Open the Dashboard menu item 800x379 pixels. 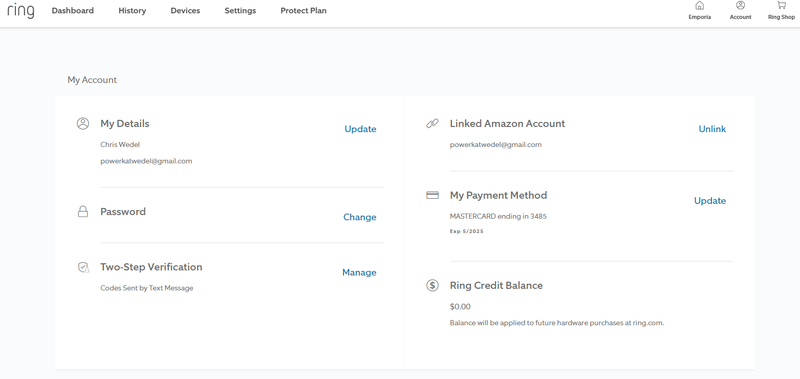coord(72,11)
